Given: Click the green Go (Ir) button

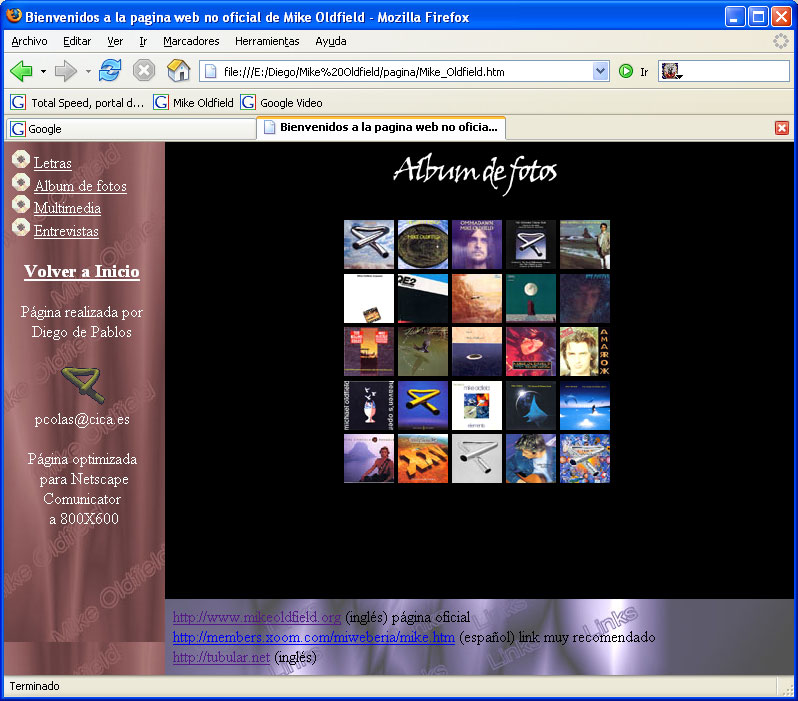Looking at the screenshot, I should pyautogui.click(x=625, y=71).
